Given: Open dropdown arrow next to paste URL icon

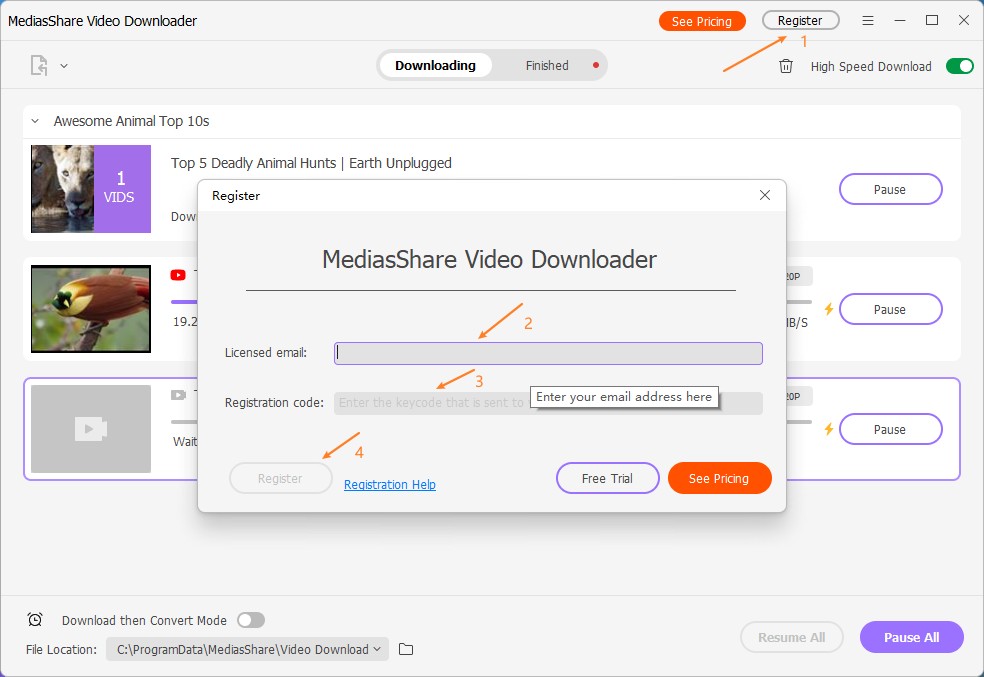Looking at the screenshot, I should click(64, 66).
